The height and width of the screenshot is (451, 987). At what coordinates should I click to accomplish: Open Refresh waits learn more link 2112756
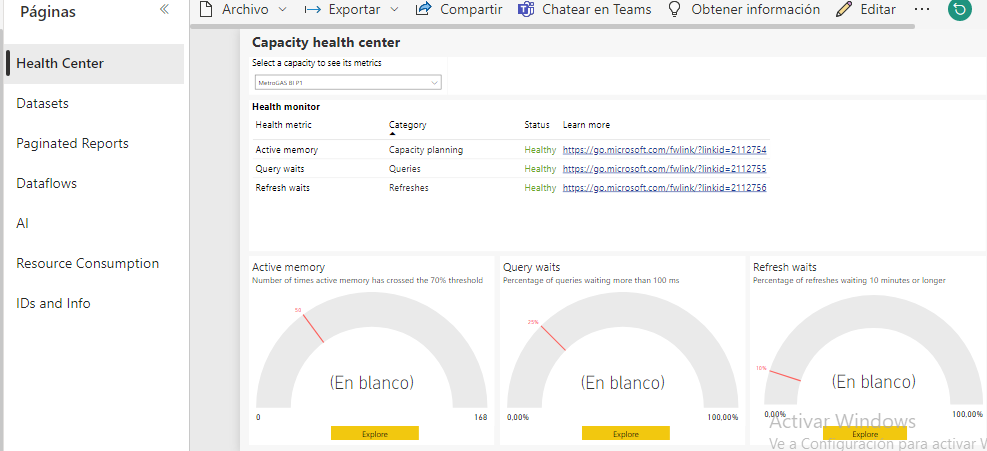[664, 188]
